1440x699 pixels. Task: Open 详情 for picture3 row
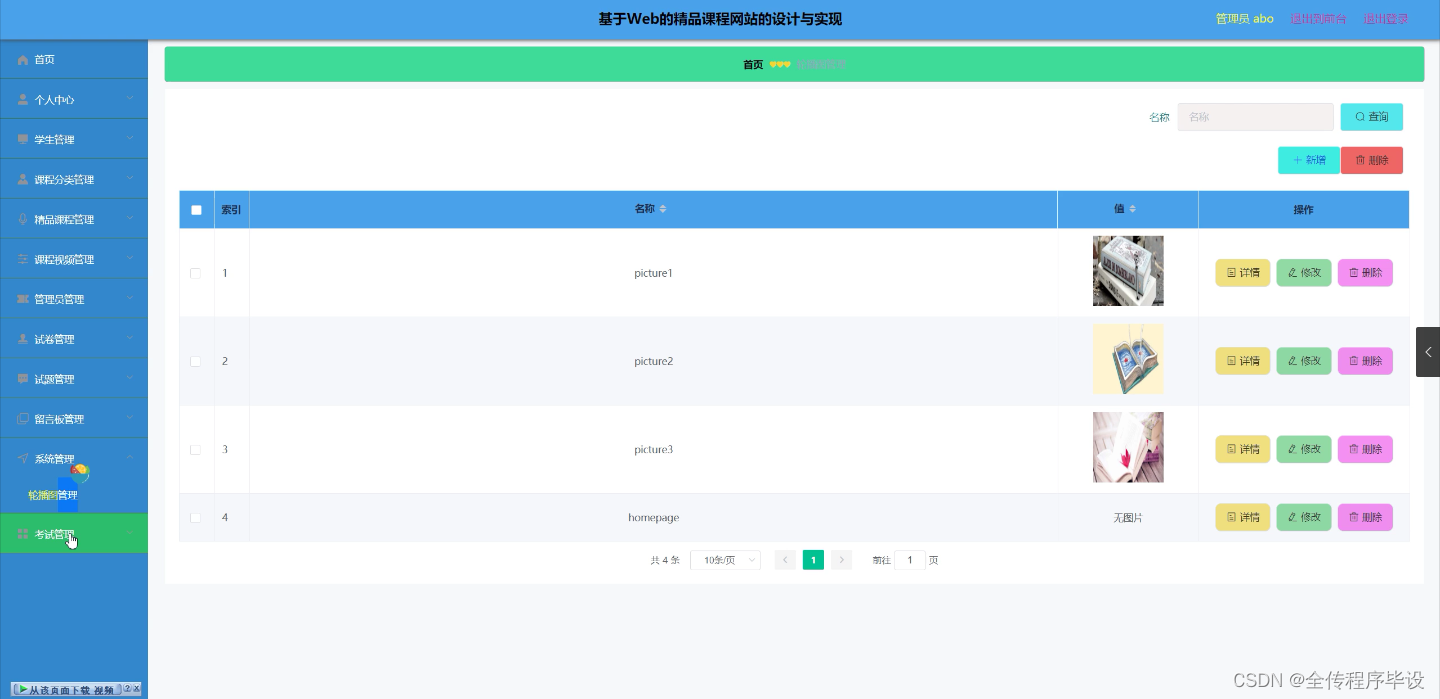tap(1242, 449)
